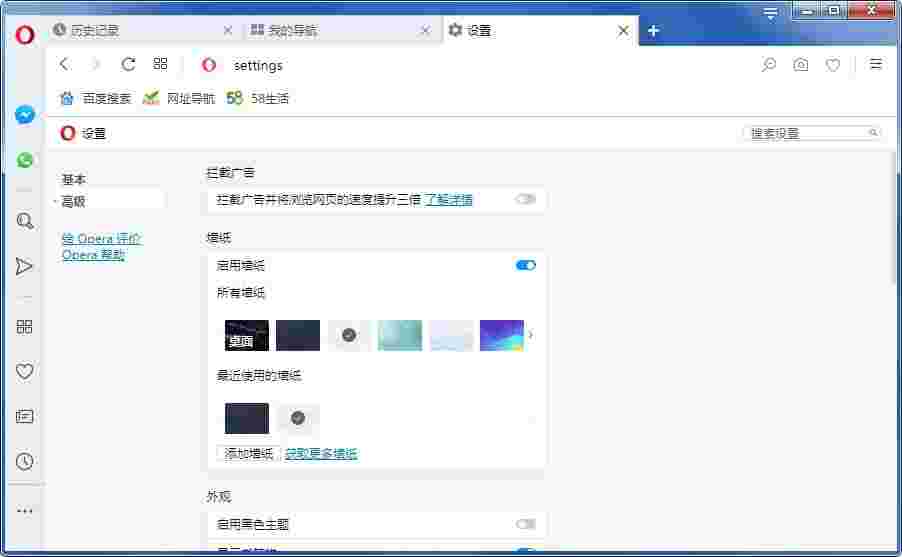The height and width of the screenshot is (557, 902).
Task: Open Speed Dial grid icon in sidebar
Action: tap(24, 327)
